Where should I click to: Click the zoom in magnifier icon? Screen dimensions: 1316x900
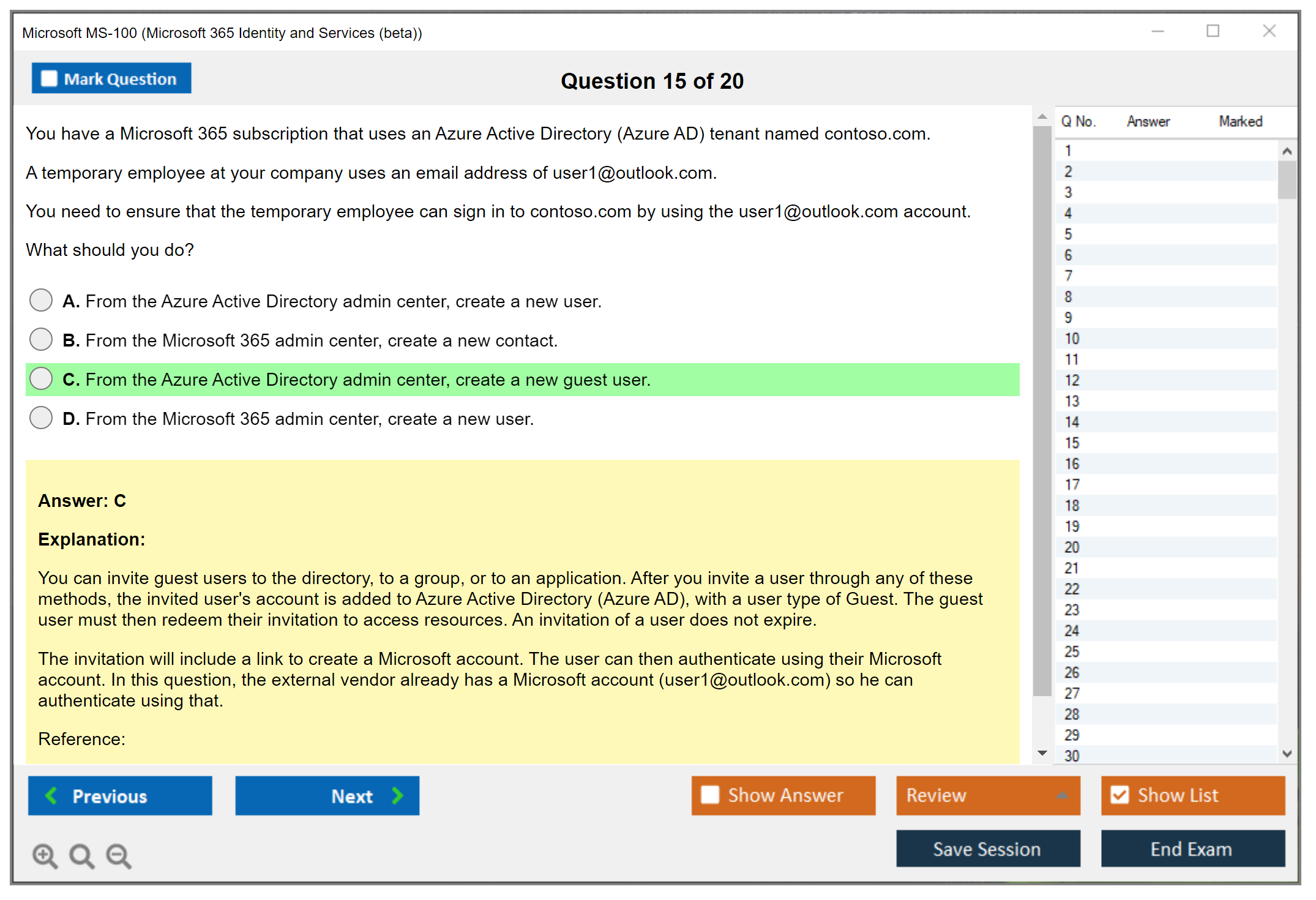tap(44, 855)
